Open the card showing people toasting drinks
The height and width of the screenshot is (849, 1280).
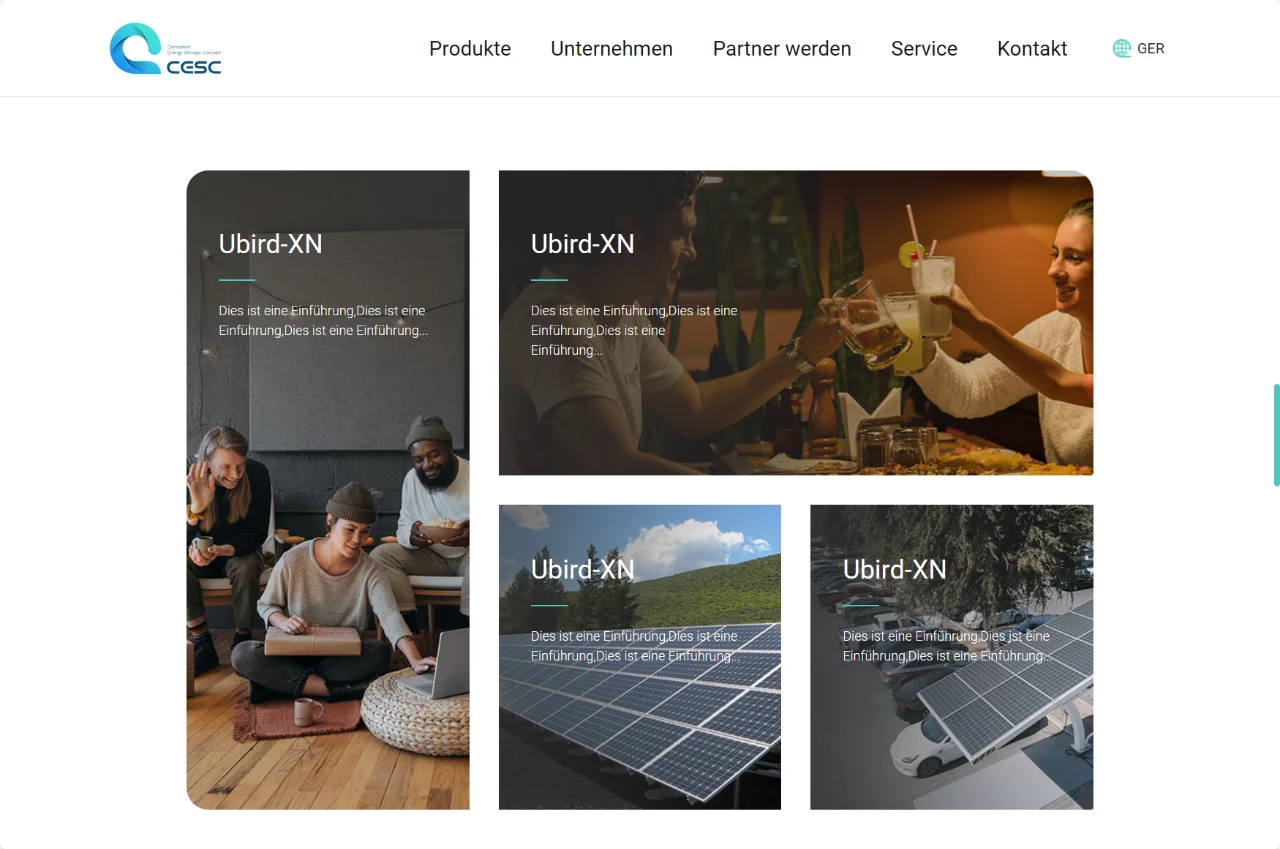click(x=796, y=323)
